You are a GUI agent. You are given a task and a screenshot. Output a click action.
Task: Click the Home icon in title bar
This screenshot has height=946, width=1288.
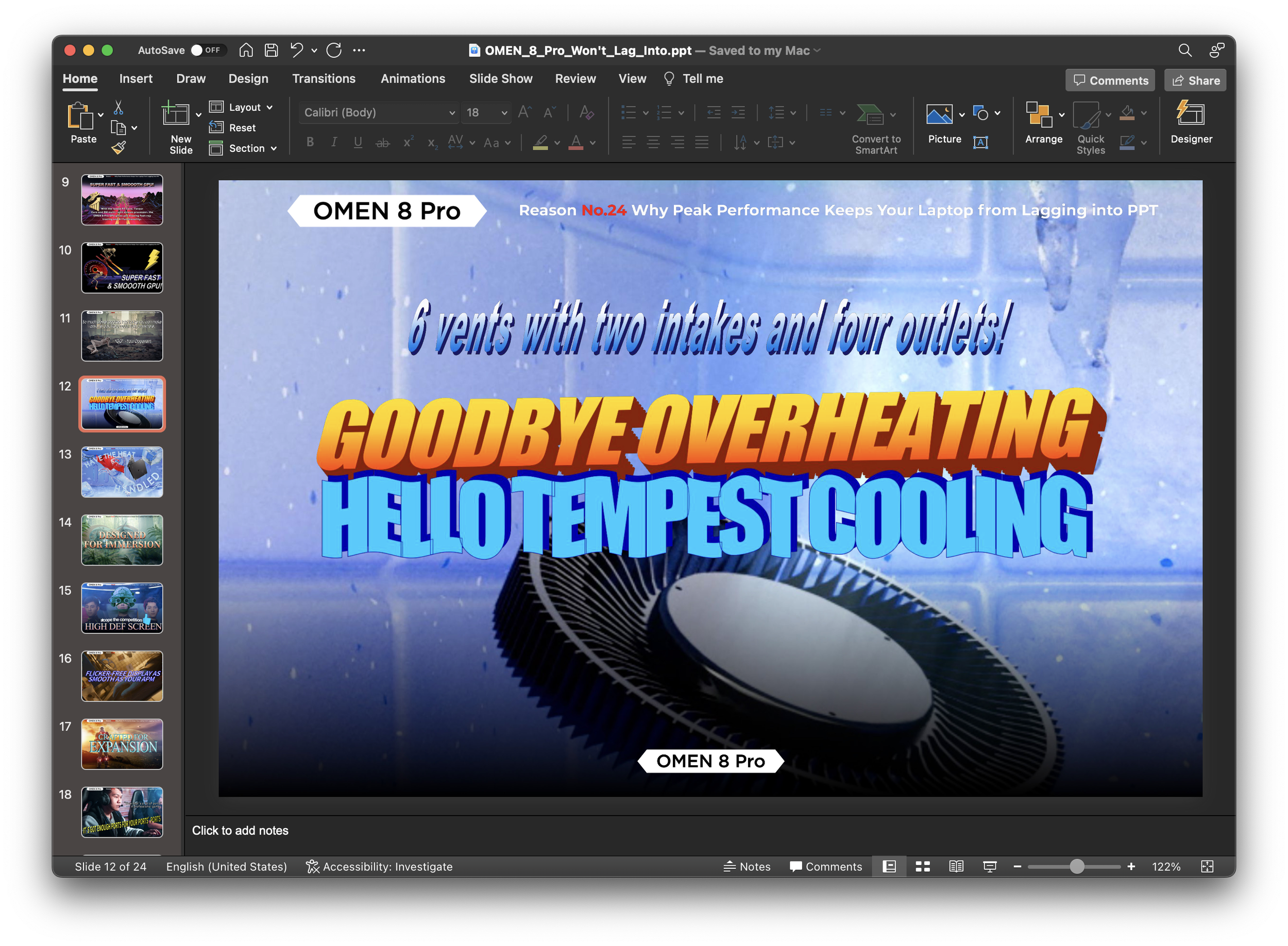coord(246,50)
